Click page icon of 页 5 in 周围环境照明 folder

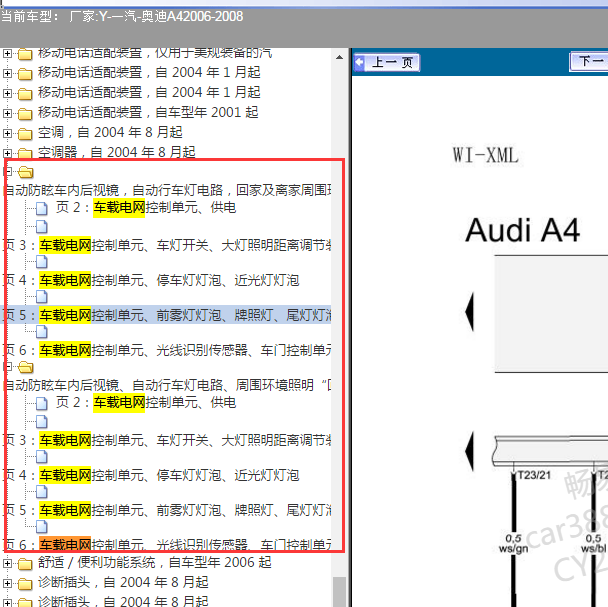pyautogui.click(x=42, y=492)
